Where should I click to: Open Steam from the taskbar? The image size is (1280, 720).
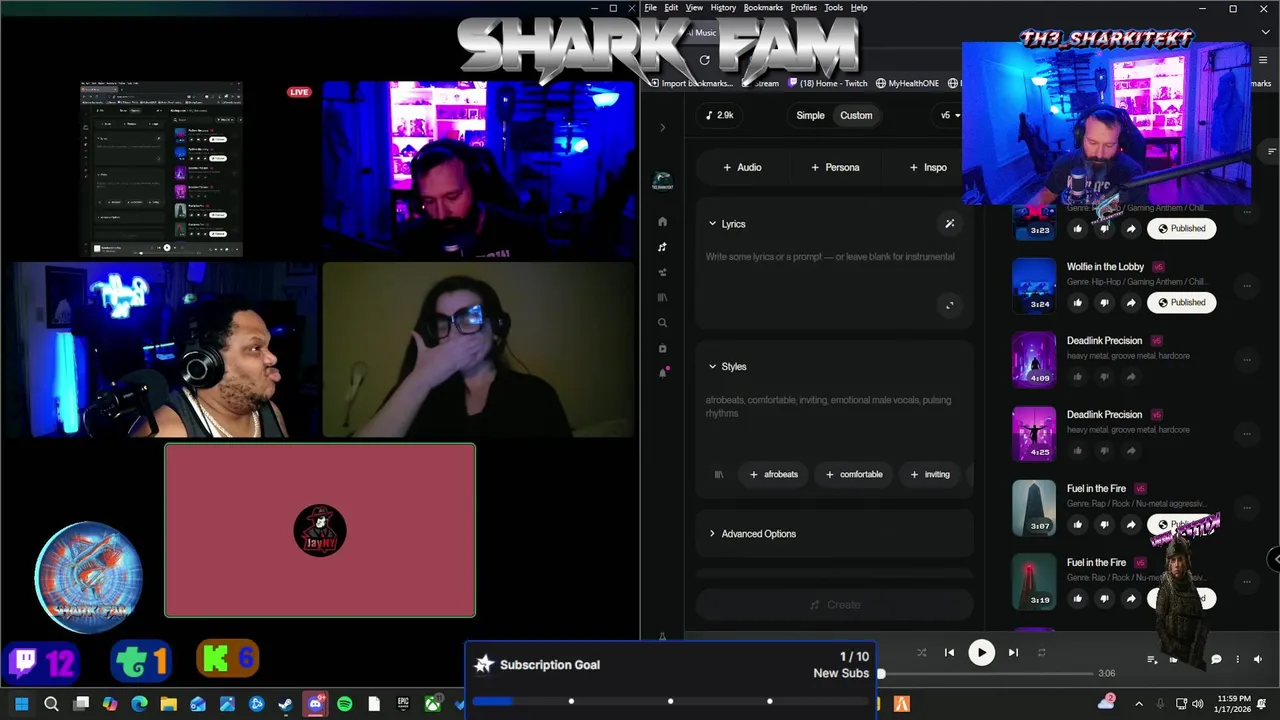(x=285, y=704)
